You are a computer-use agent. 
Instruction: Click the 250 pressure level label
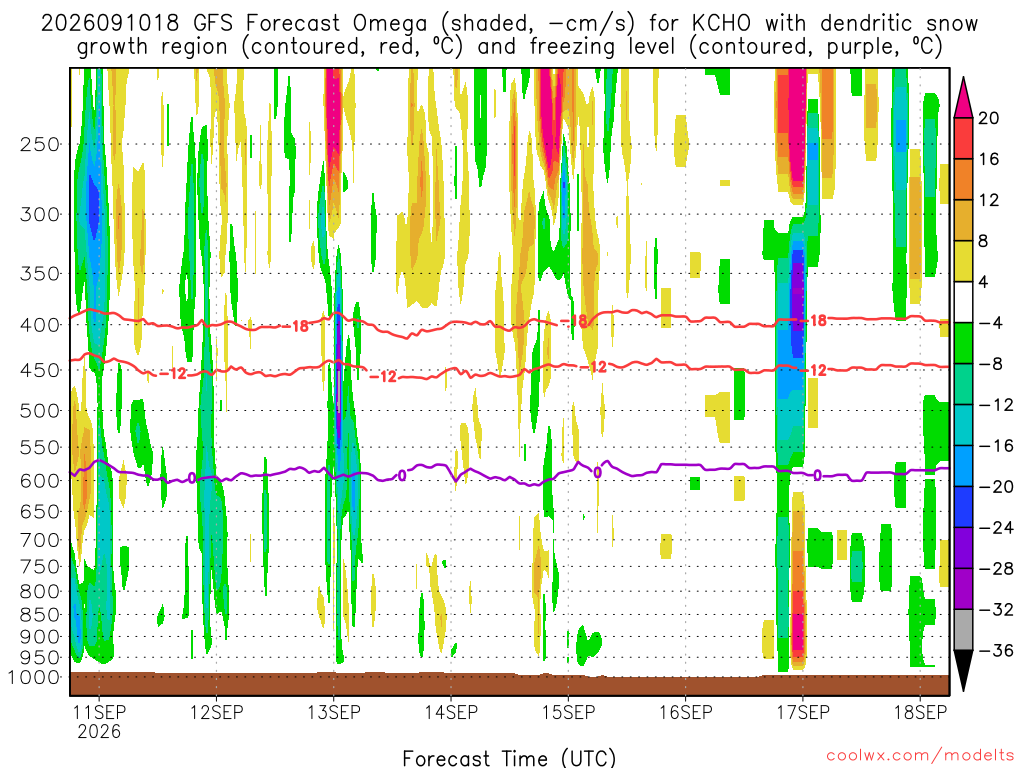40,144
